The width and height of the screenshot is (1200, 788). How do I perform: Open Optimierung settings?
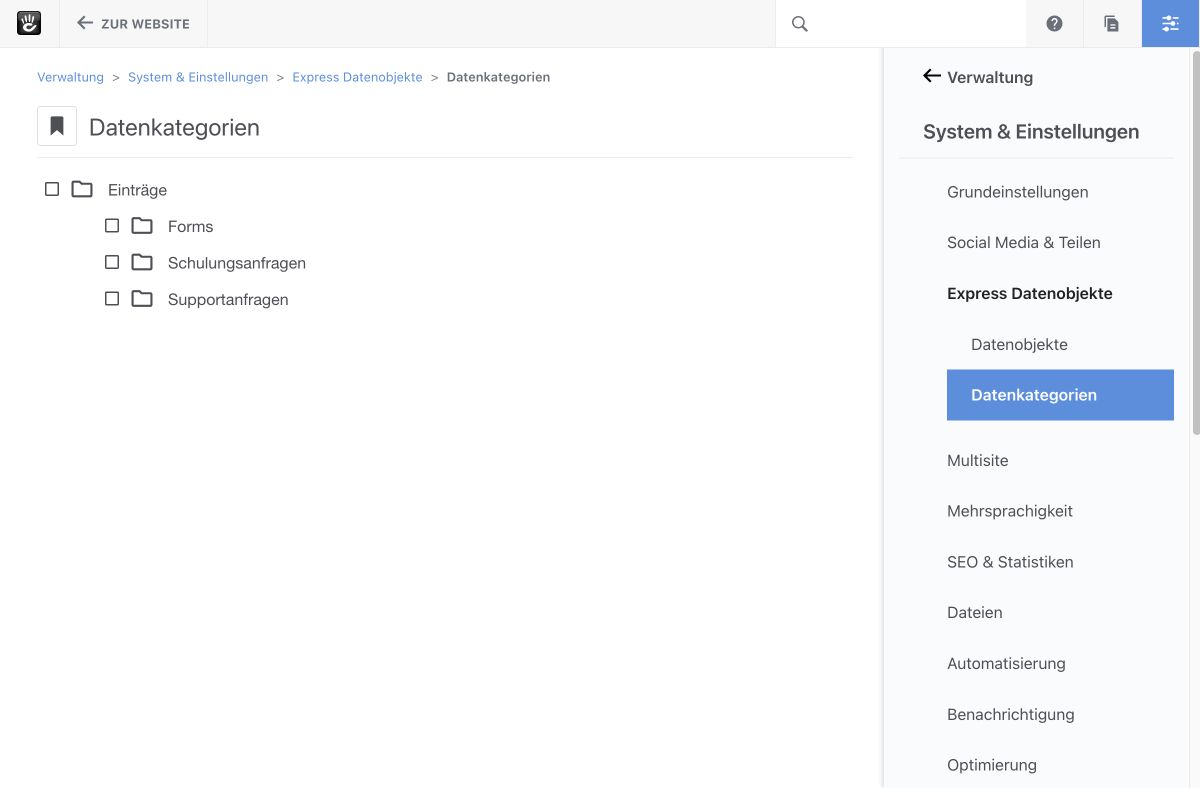click(991, 765)
